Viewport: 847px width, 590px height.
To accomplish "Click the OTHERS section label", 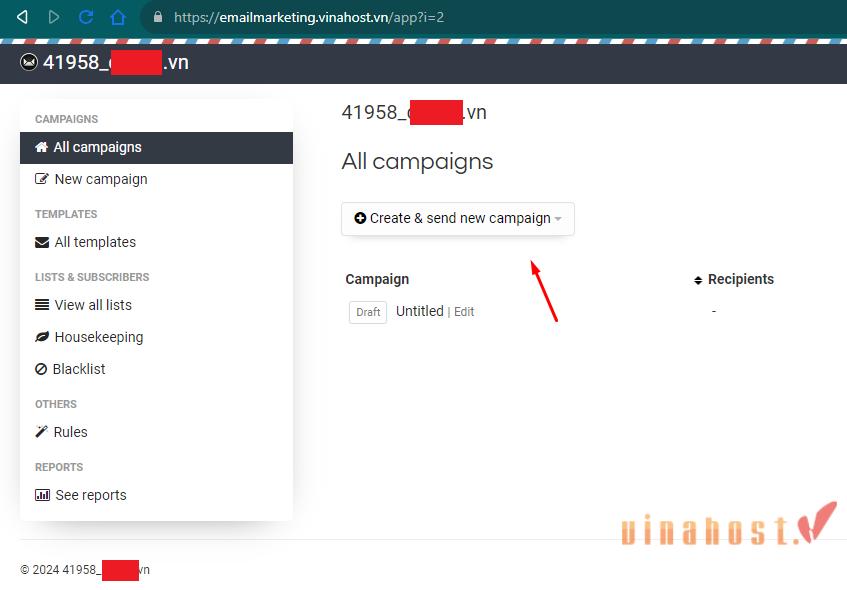I will tap(56, 404).
